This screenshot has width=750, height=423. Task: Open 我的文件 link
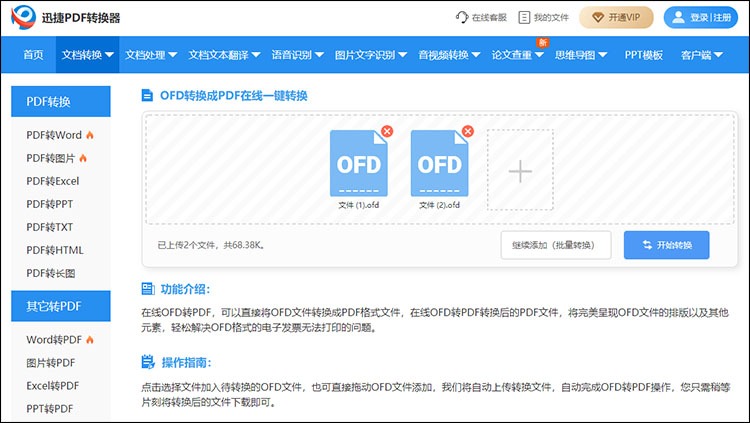click(544, 17)
